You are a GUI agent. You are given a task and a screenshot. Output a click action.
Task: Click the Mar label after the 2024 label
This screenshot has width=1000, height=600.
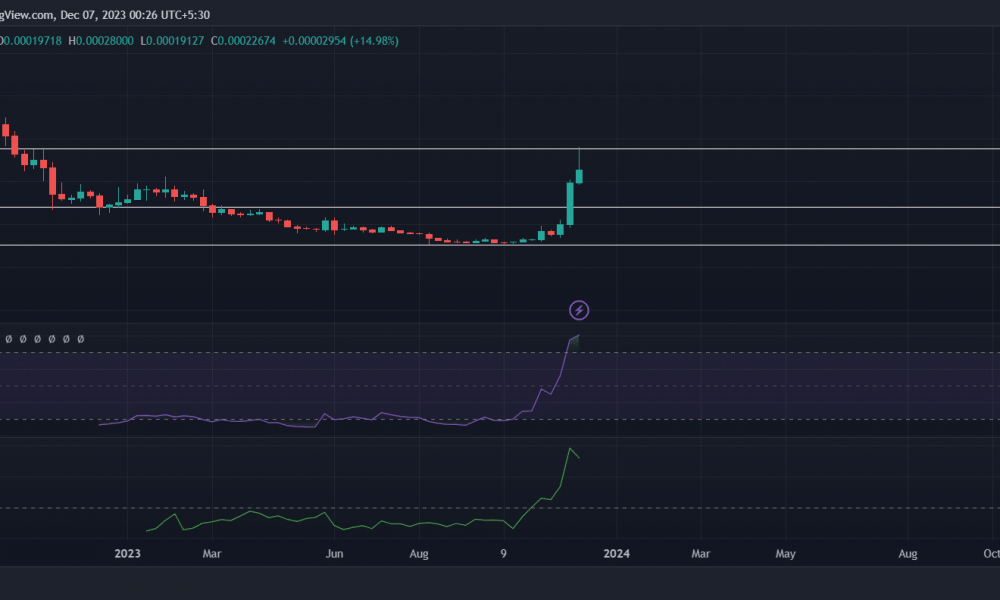700,553
